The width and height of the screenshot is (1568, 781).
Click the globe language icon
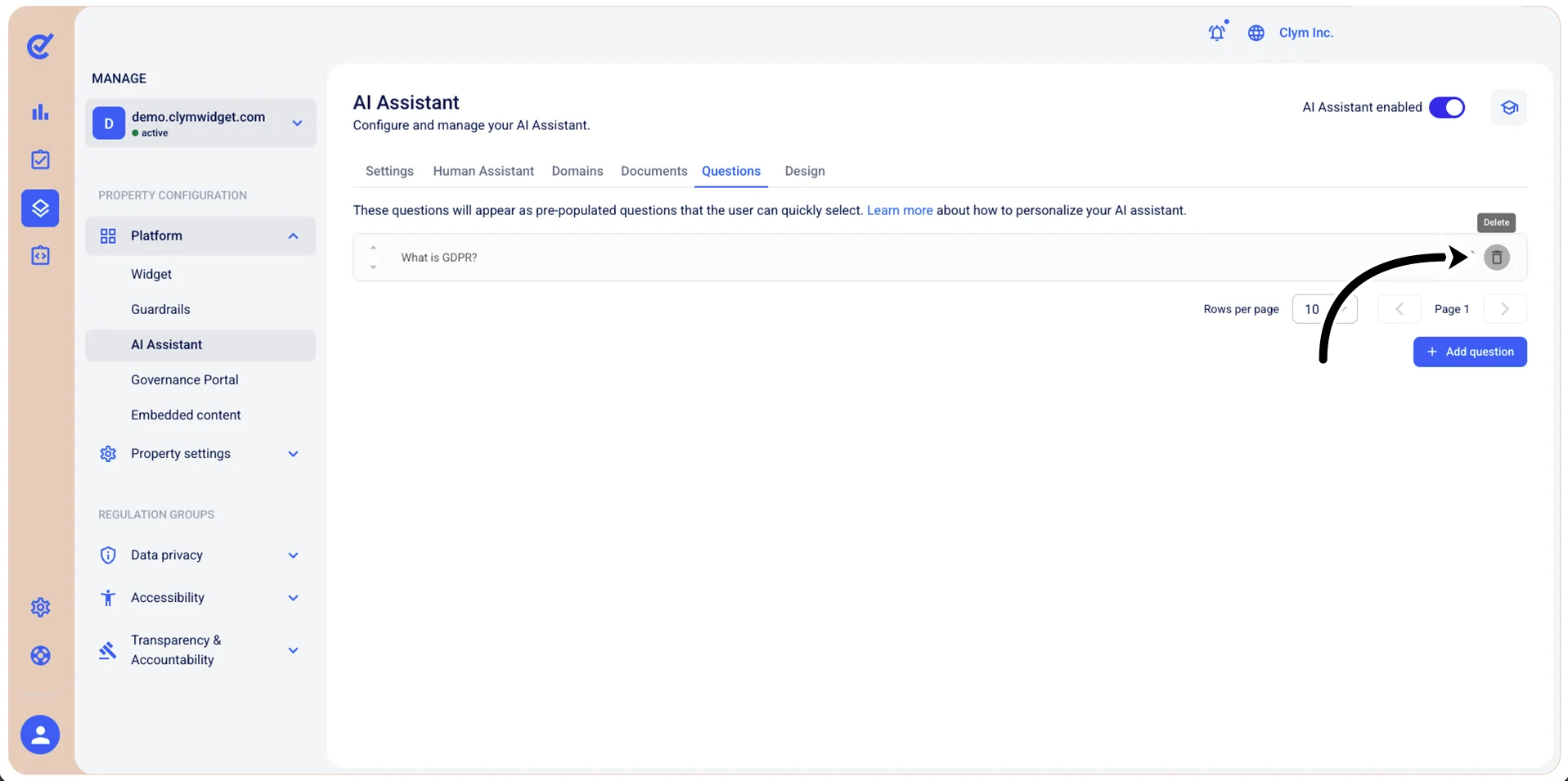pyautogui.click(x=1256, y=33)
